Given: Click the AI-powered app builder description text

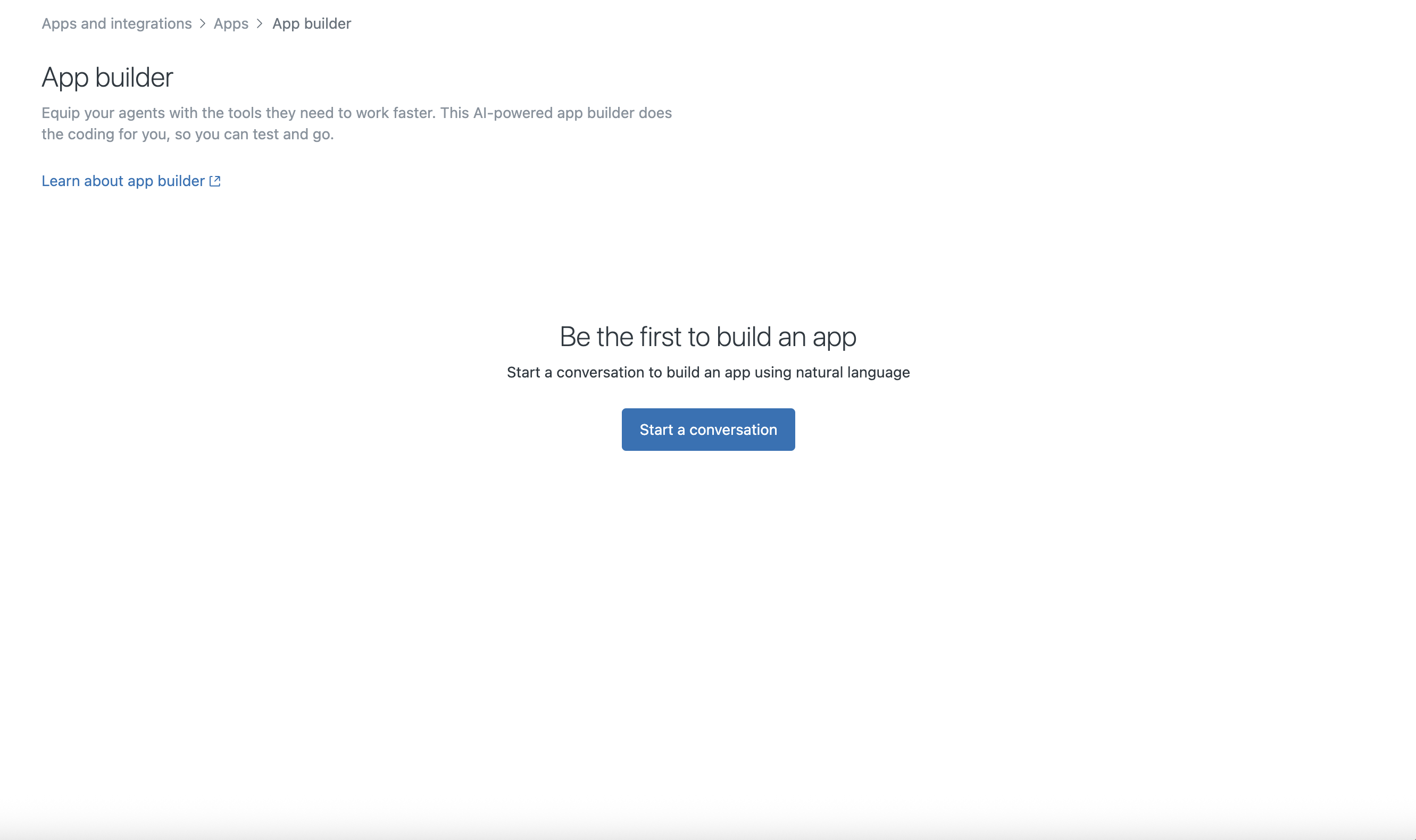Looking at the screenshot, I should pos(357,123).
